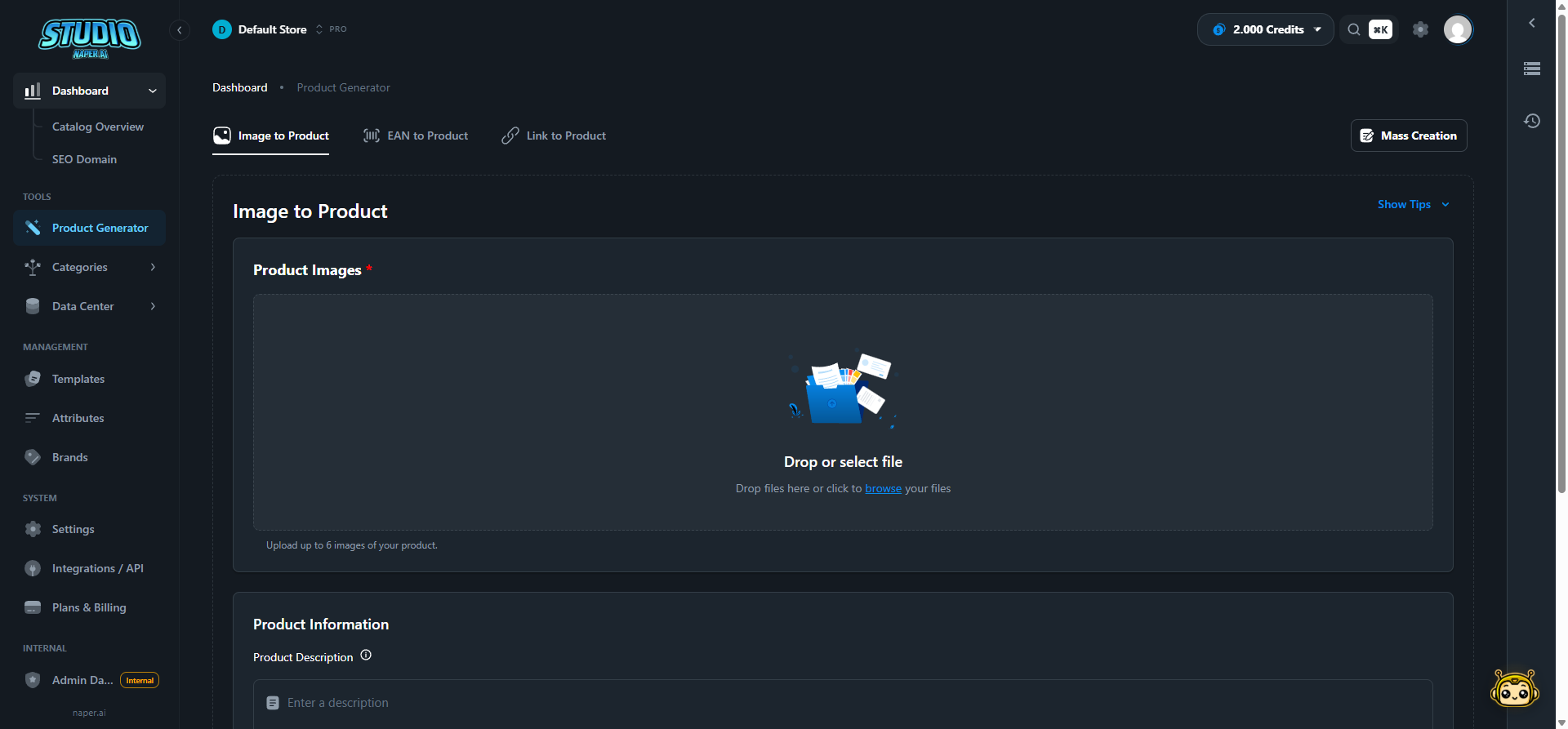This screenshot has width=1568, height=729.
Task: Click the naper.ai footer text
Action: click(89, 713)
